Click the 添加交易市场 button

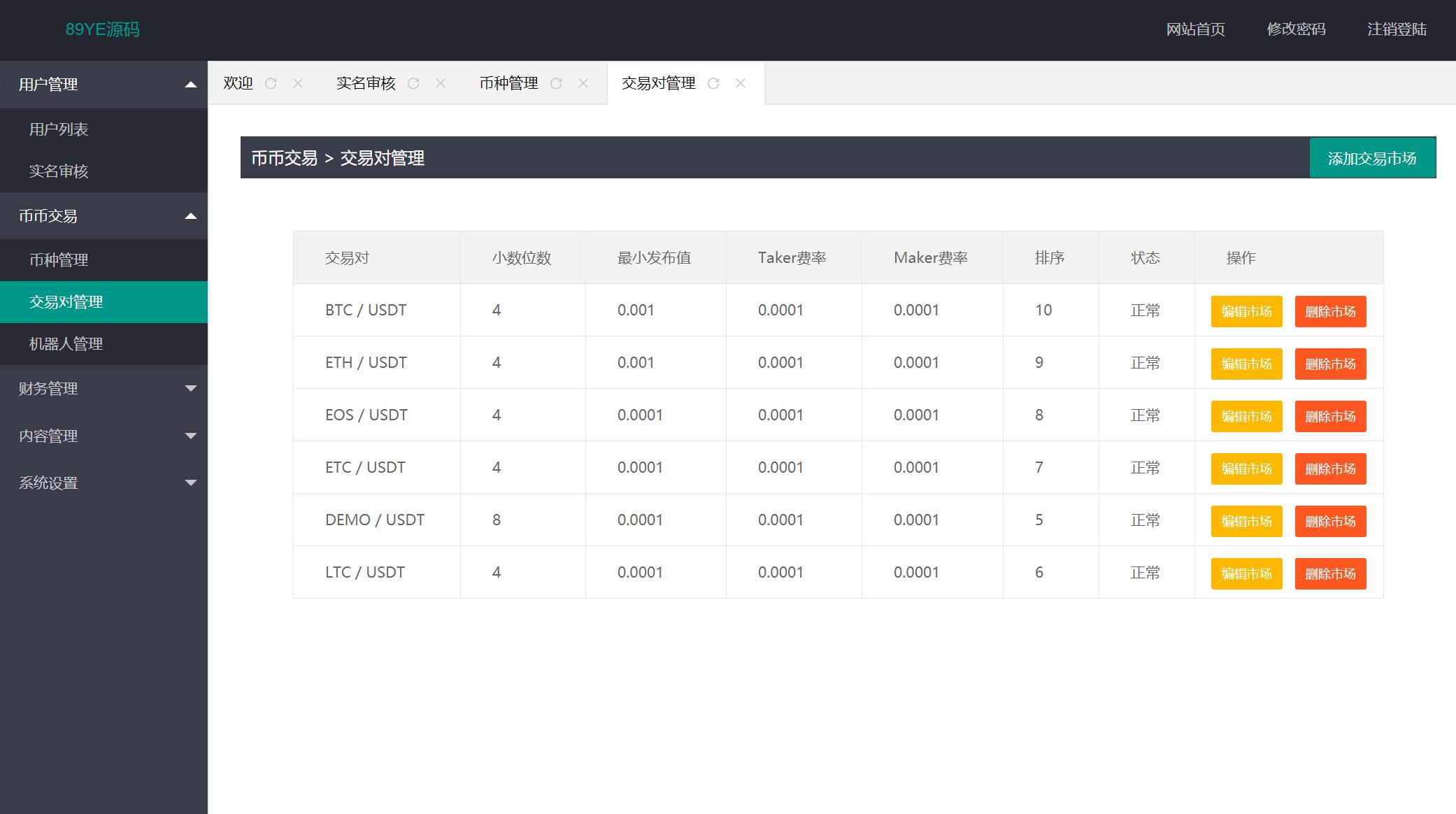tap(1371, 158)
